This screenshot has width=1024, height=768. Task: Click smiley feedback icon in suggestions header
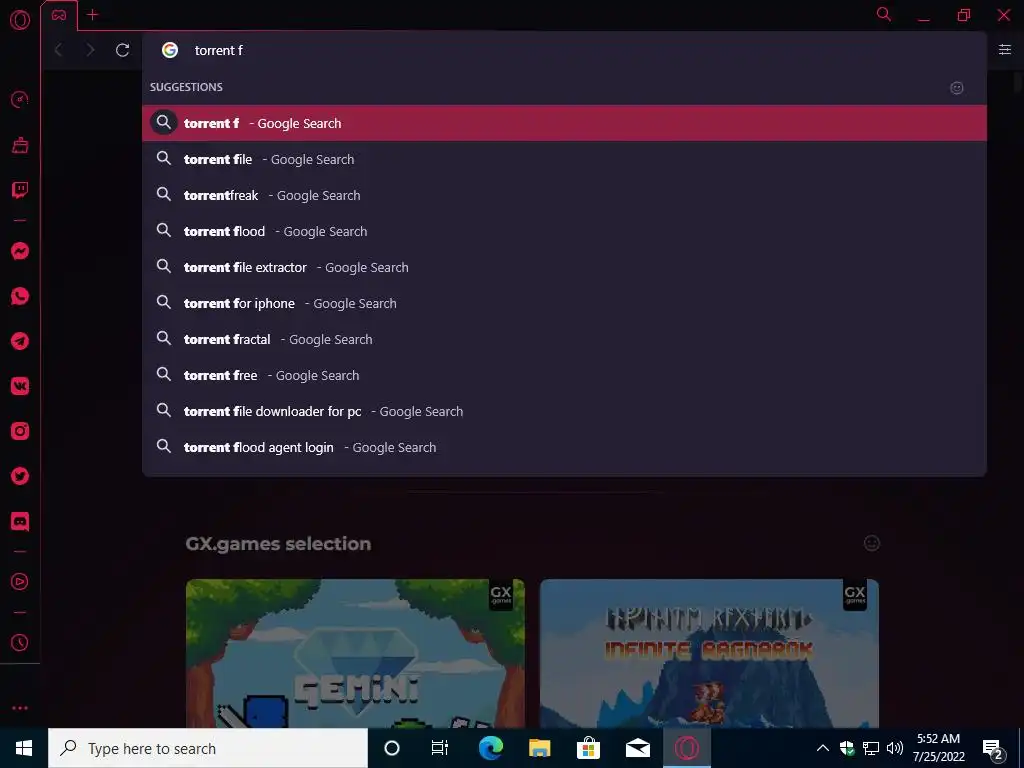957,88
